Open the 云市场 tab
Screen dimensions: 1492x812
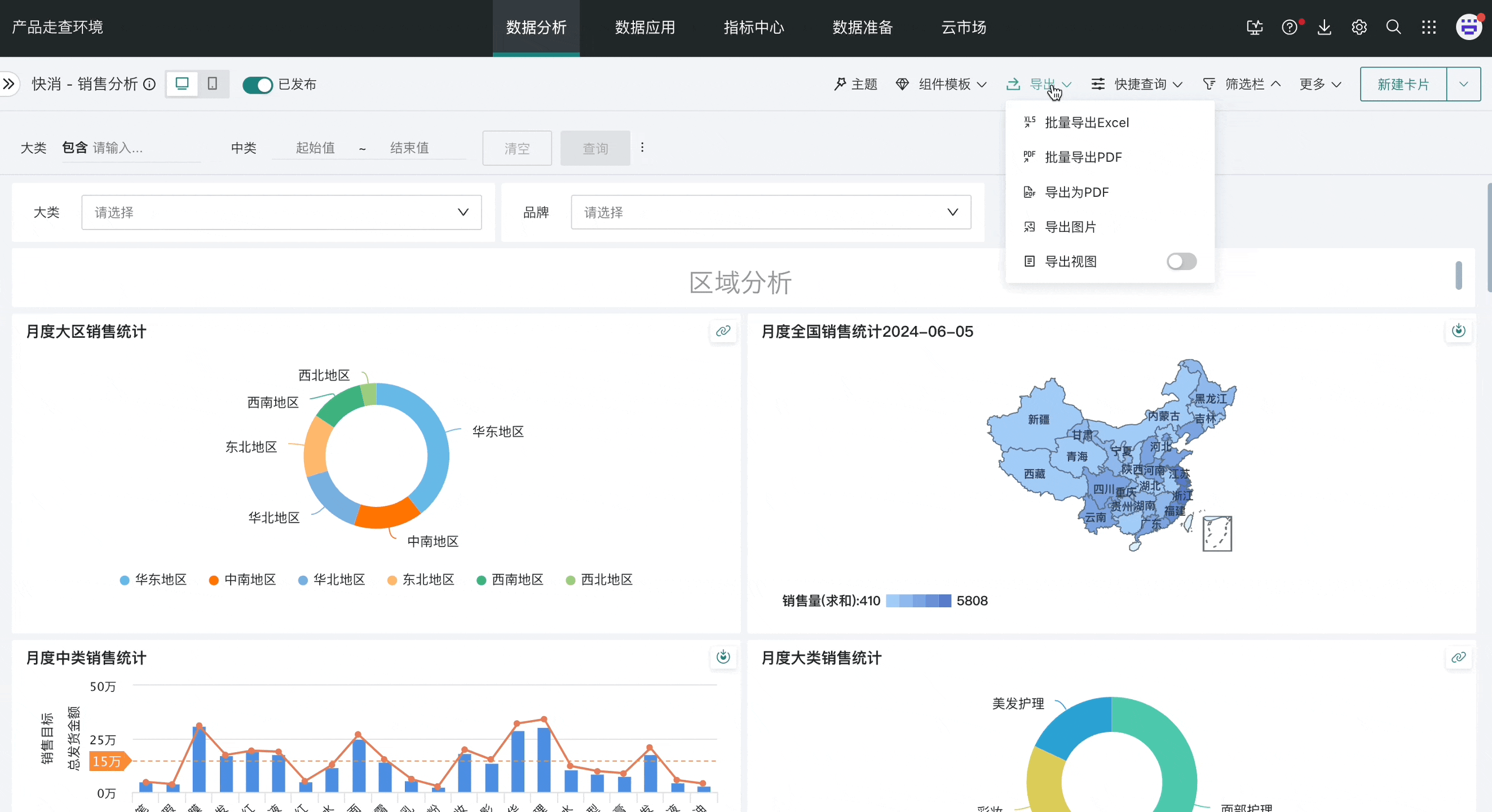[964, 28]
